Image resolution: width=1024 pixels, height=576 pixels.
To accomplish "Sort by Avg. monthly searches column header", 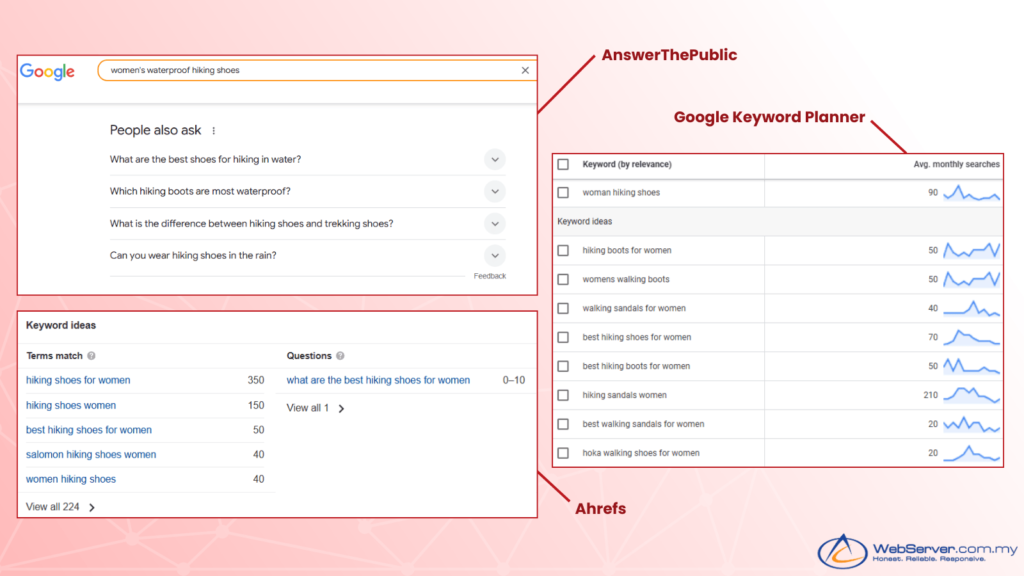I will point(956,165).
